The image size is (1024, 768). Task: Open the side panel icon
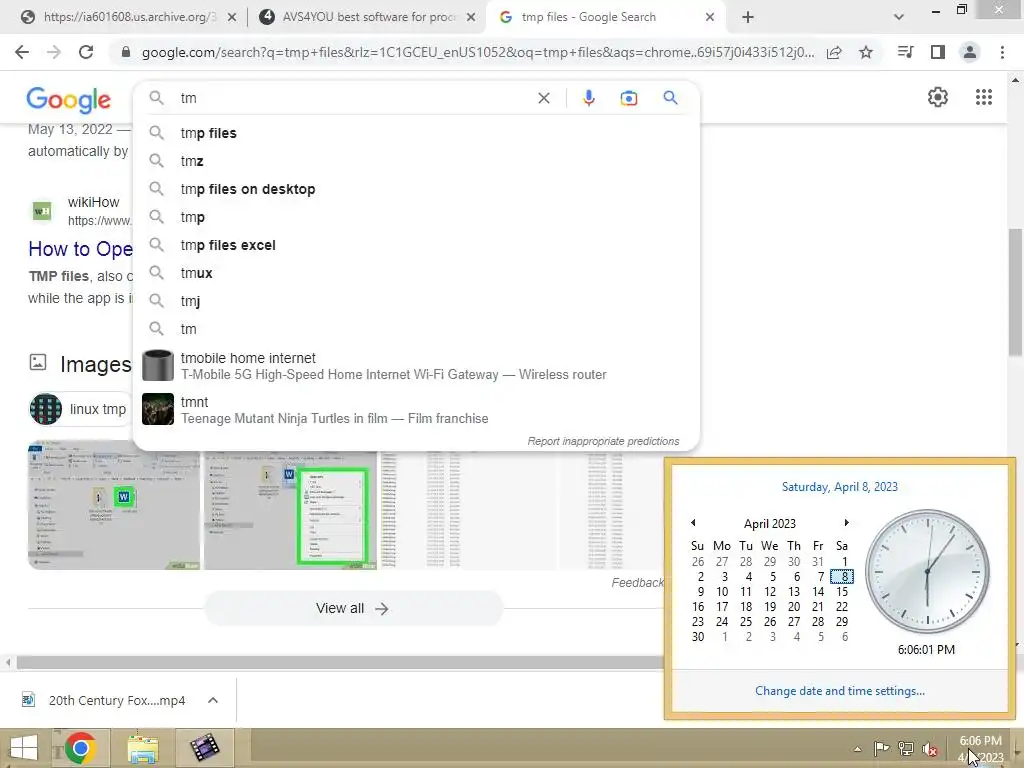coord(938,52)
